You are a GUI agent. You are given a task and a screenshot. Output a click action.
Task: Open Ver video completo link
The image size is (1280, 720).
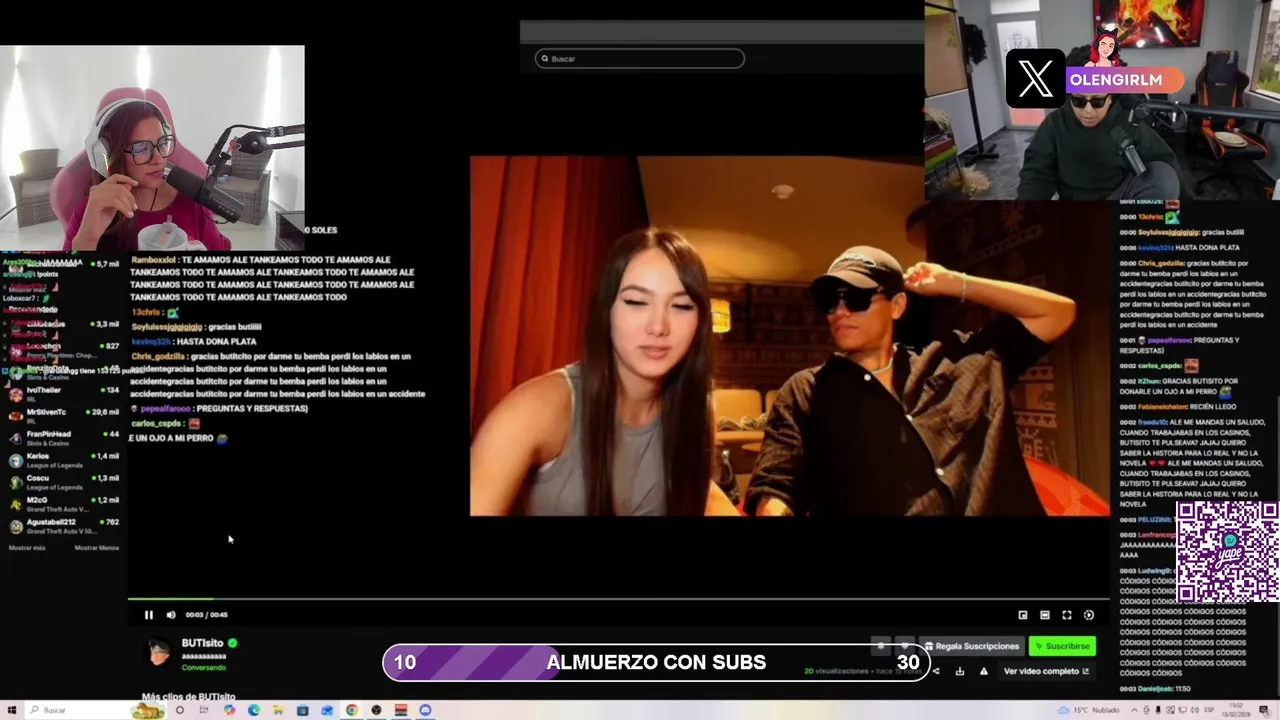click(1046, 671)
